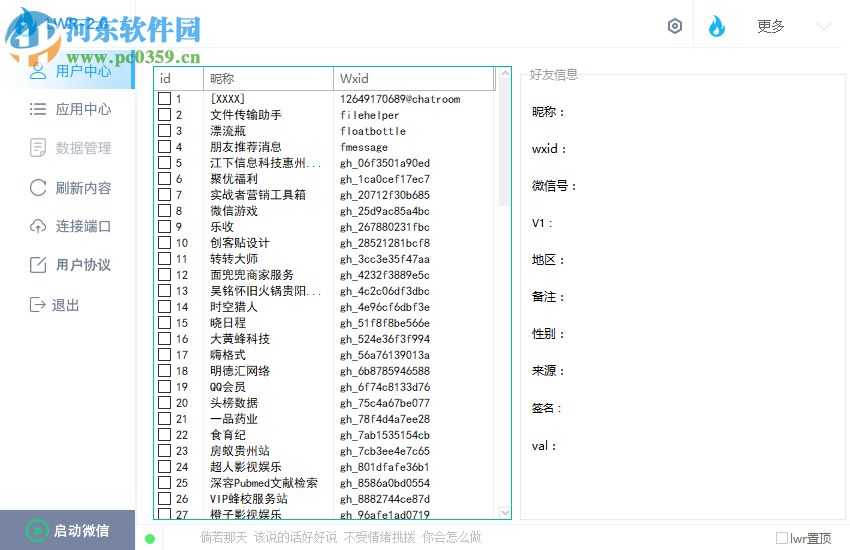This screenshot has width=850, height=550.
Task: Select the 实战者营销工具箱 row name
Action: coord(258,195)
